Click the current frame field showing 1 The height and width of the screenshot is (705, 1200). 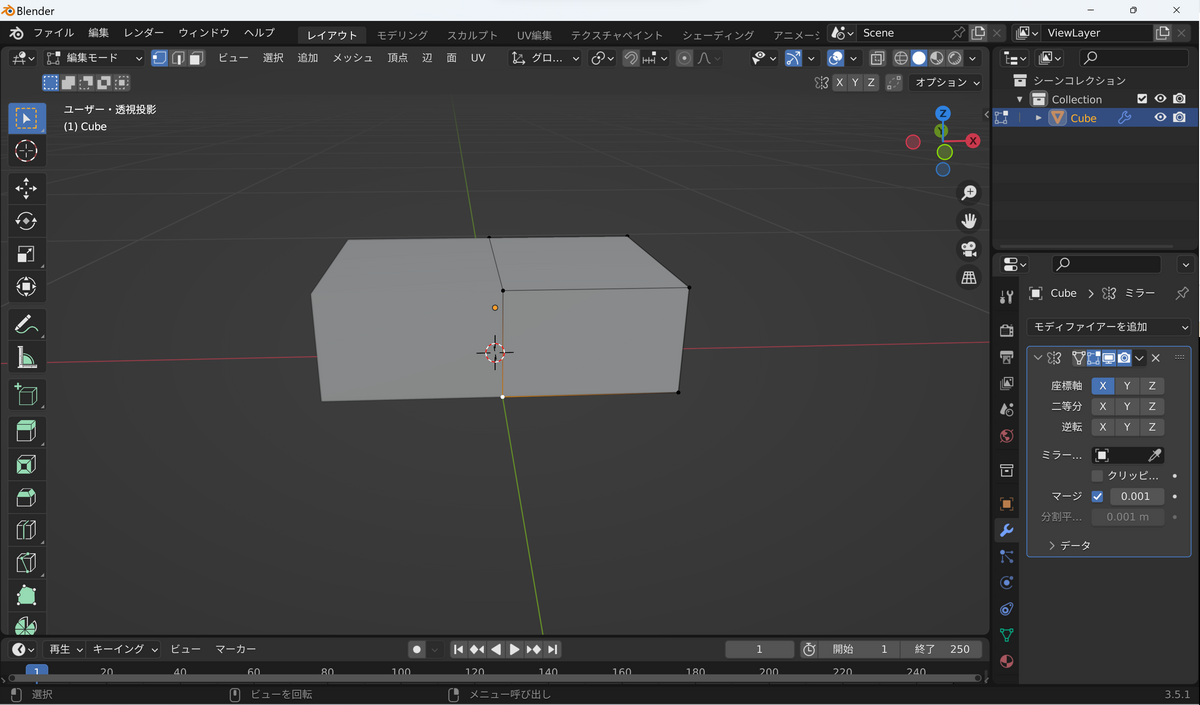coord(759,649)
